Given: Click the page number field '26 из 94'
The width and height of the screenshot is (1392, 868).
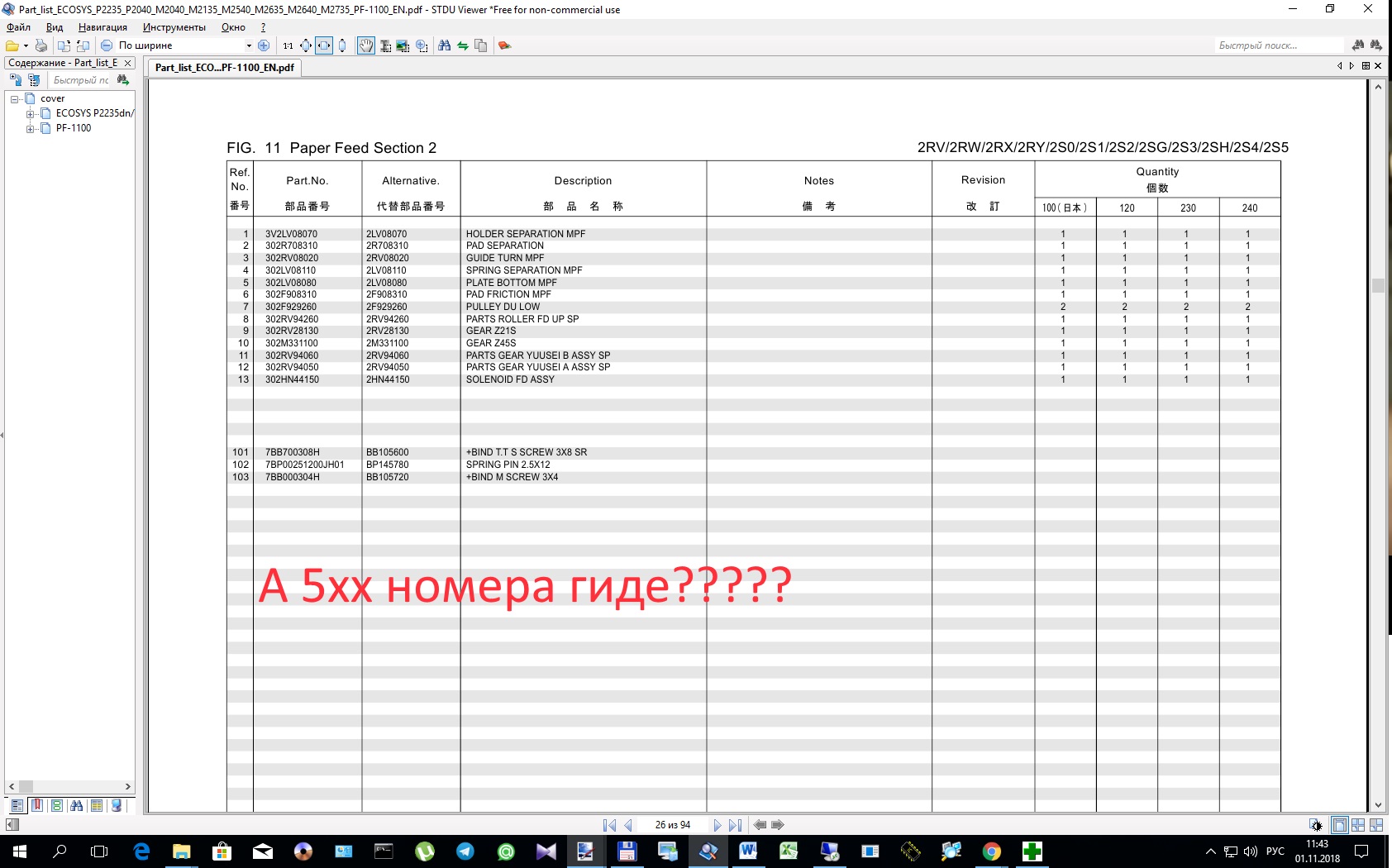Looking at the screenshot, I should pyautogui.click(x=672, y=825).
